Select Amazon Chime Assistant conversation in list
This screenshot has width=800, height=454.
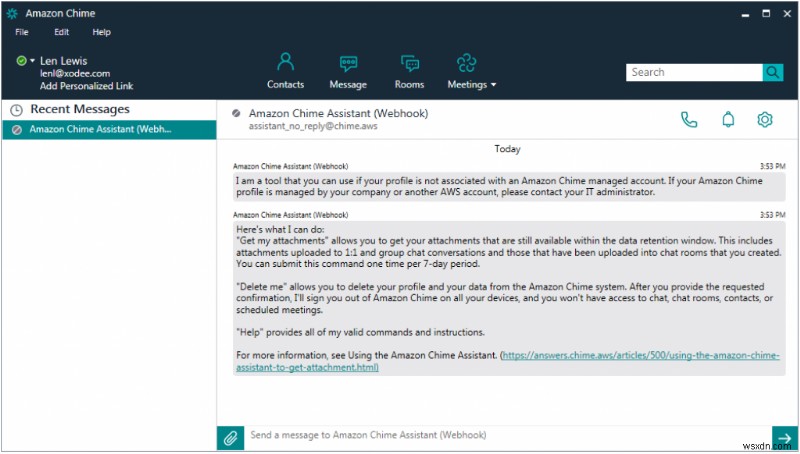[109, 130]
